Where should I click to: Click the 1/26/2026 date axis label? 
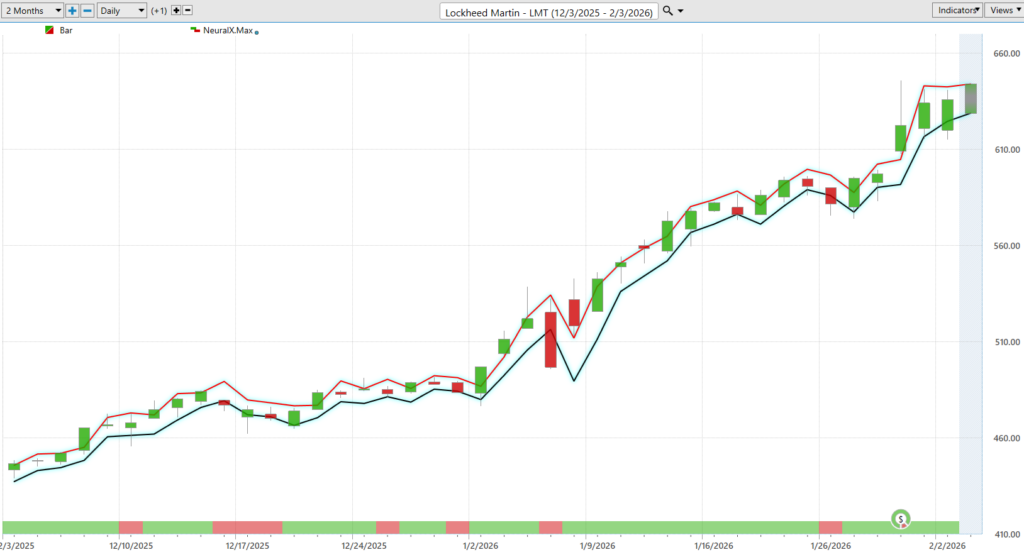[831, 545]
